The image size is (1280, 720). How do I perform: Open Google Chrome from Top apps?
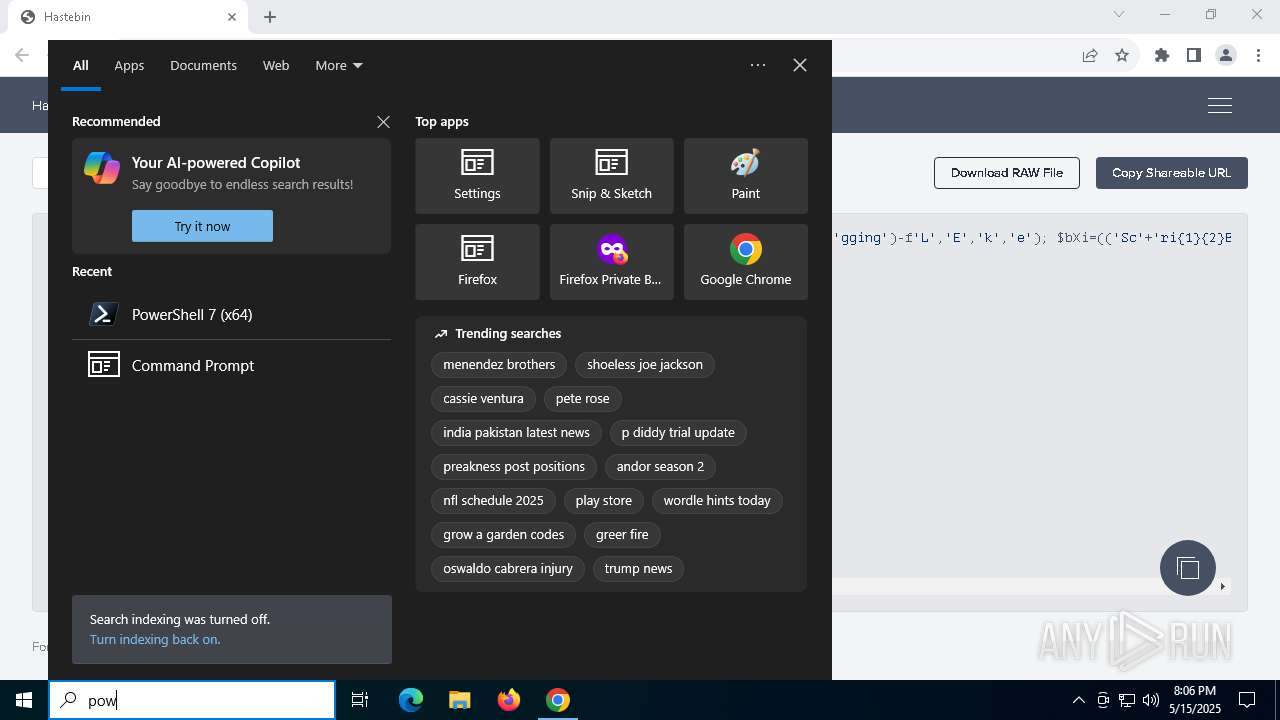pos(745,262)
